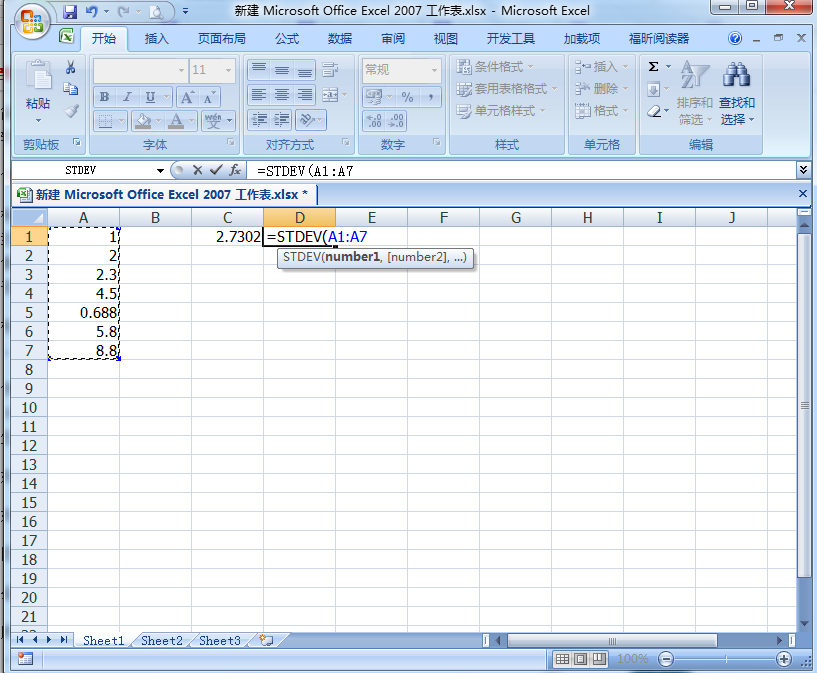Increase the cell indent

[x=282, y=120]
